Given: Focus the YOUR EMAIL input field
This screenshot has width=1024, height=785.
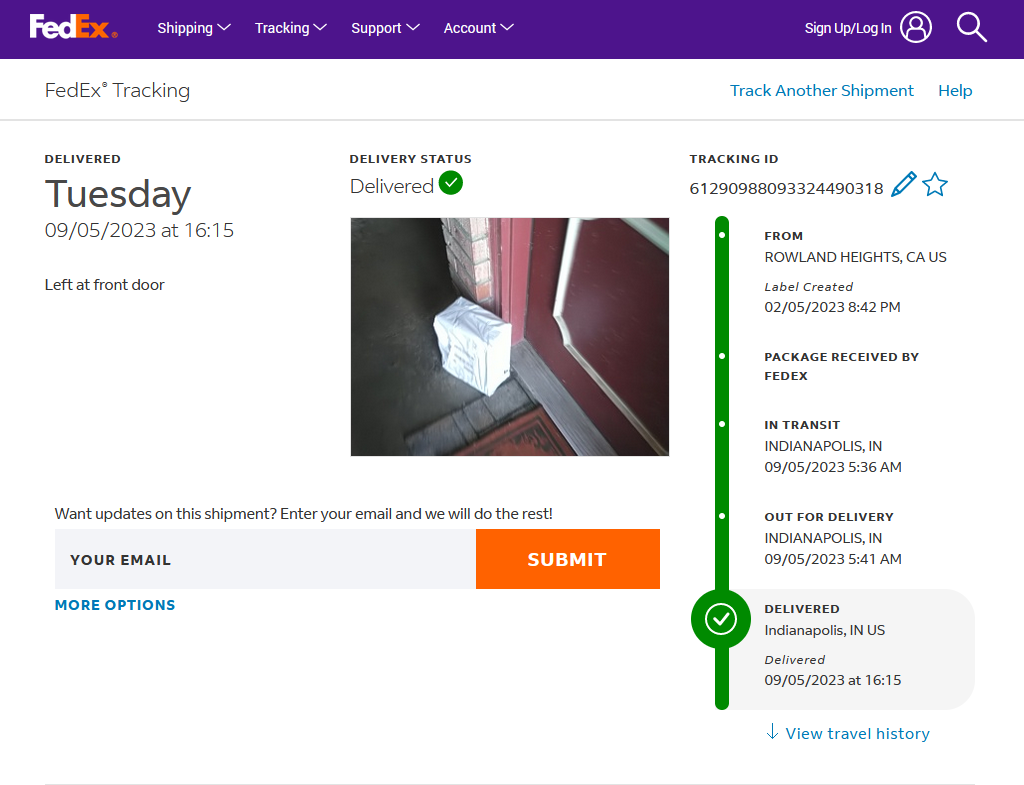Looking at the screenshot, I should pos(265,559).
